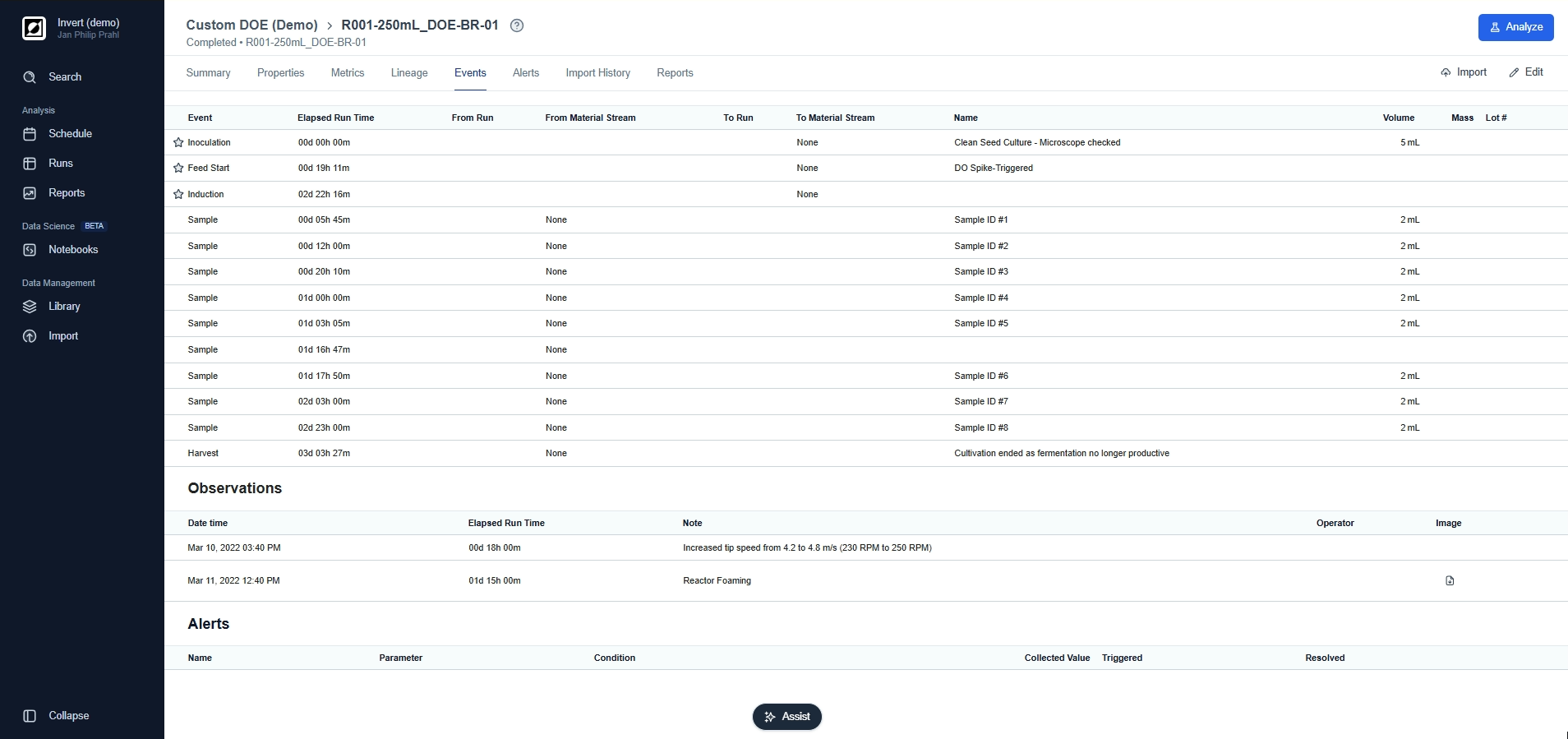Image resolution: width=1568 pixels, height=739 pixels.
Task: Click the Invert logo icon
Action: click(x=34, y=29)
